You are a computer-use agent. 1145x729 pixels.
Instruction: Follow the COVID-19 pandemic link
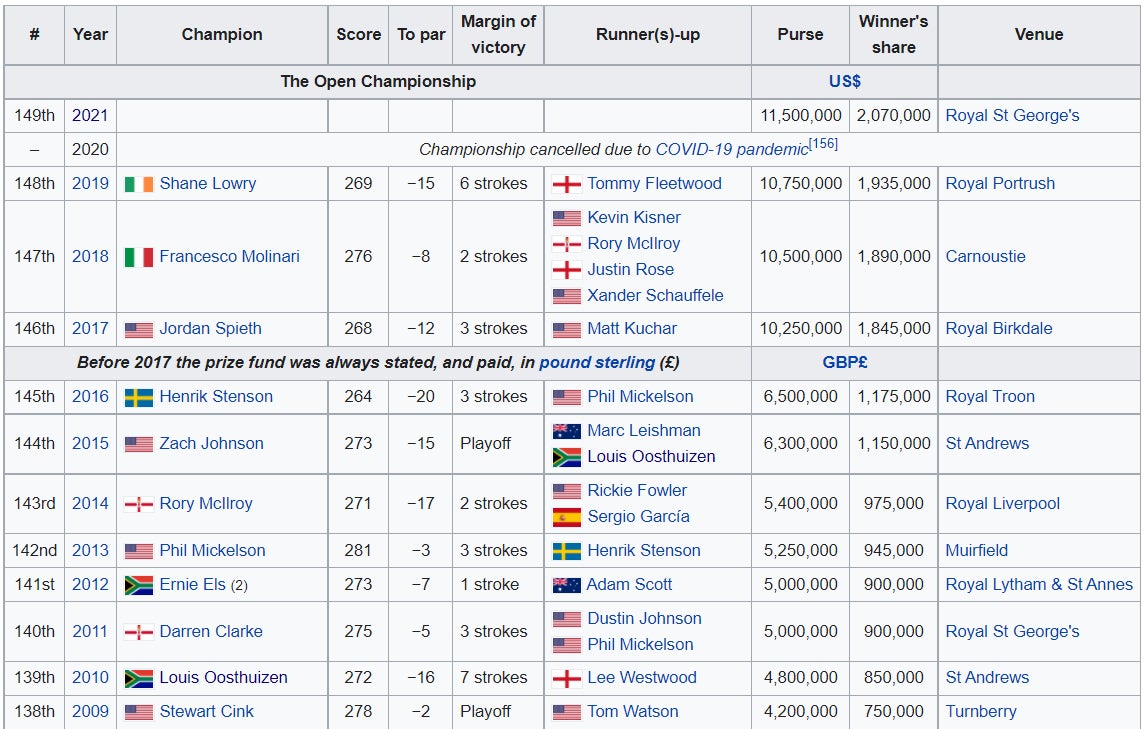(x=732, y=150)
